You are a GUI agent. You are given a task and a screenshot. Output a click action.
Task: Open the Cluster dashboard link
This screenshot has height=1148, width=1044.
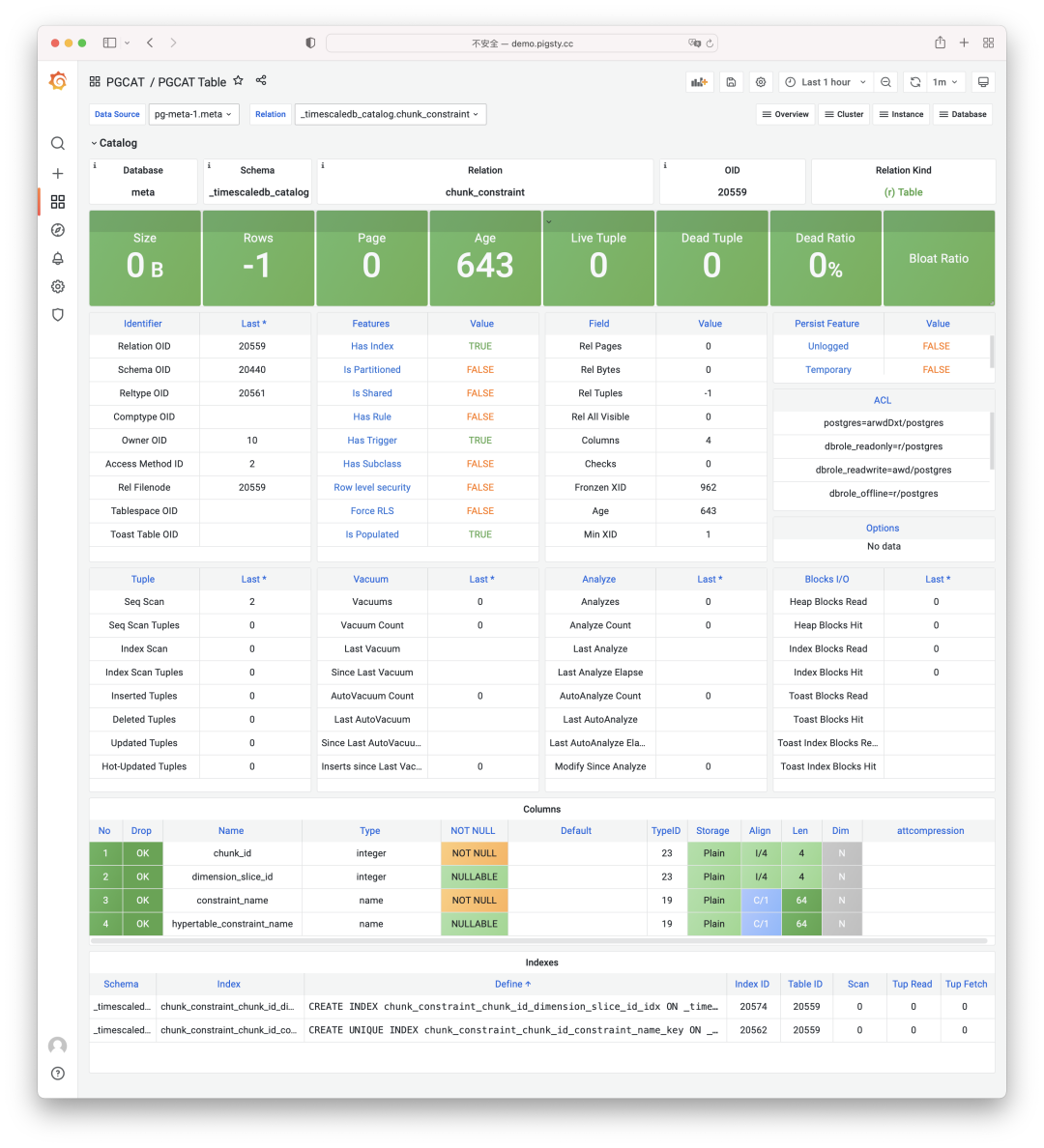[x=843, y=114]
